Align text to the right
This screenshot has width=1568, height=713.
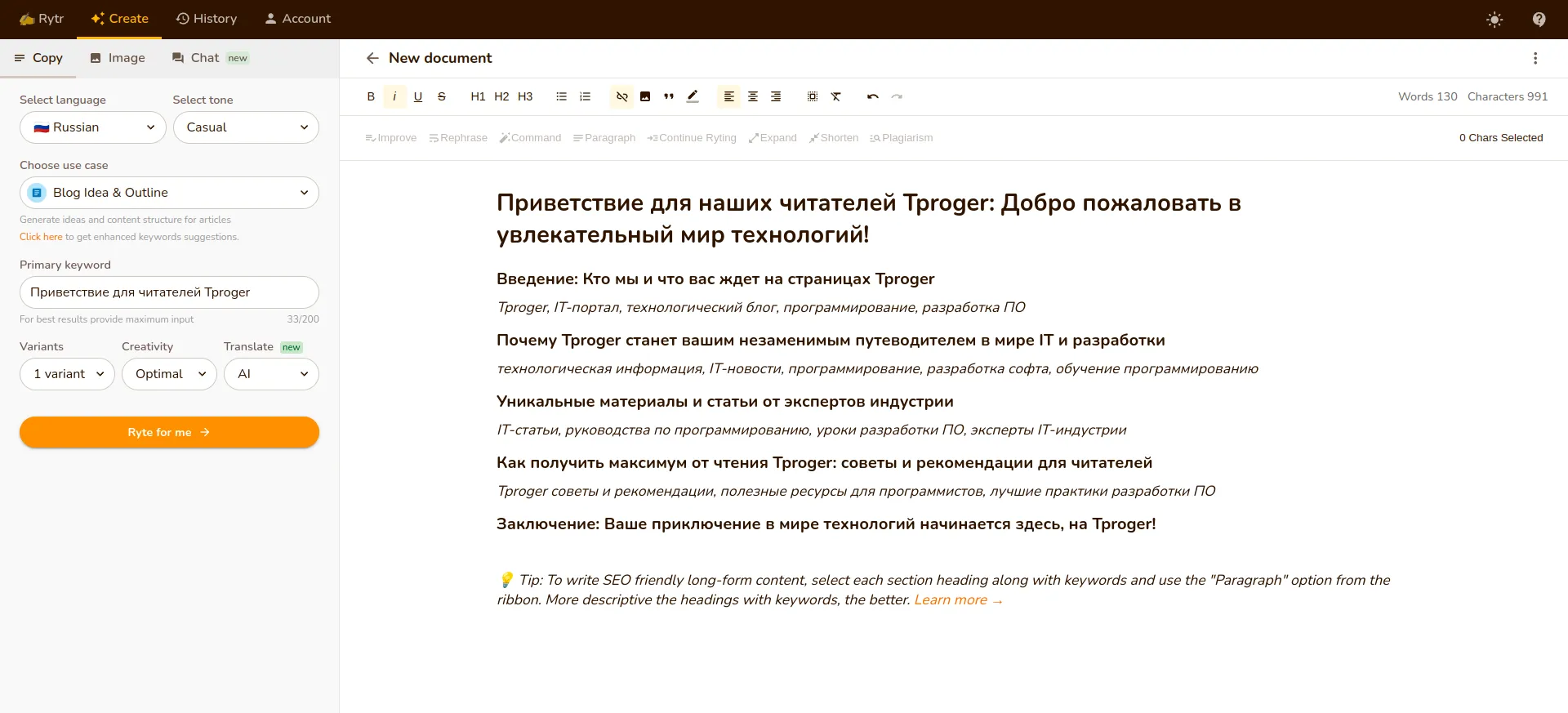pyautogui.click(x=776, y=96)
